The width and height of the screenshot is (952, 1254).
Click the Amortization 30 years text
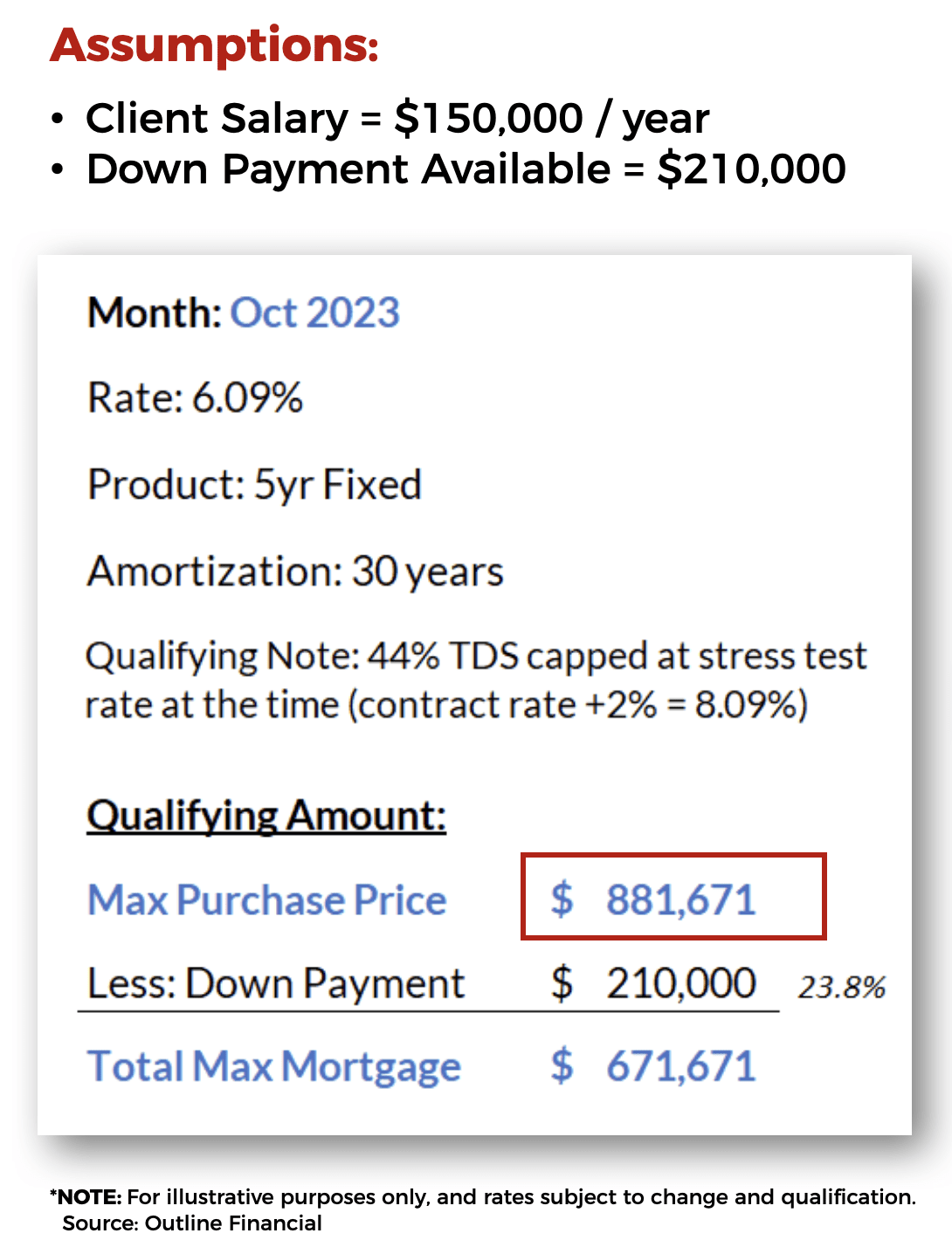pyautogui.click(x=295, y=571)
